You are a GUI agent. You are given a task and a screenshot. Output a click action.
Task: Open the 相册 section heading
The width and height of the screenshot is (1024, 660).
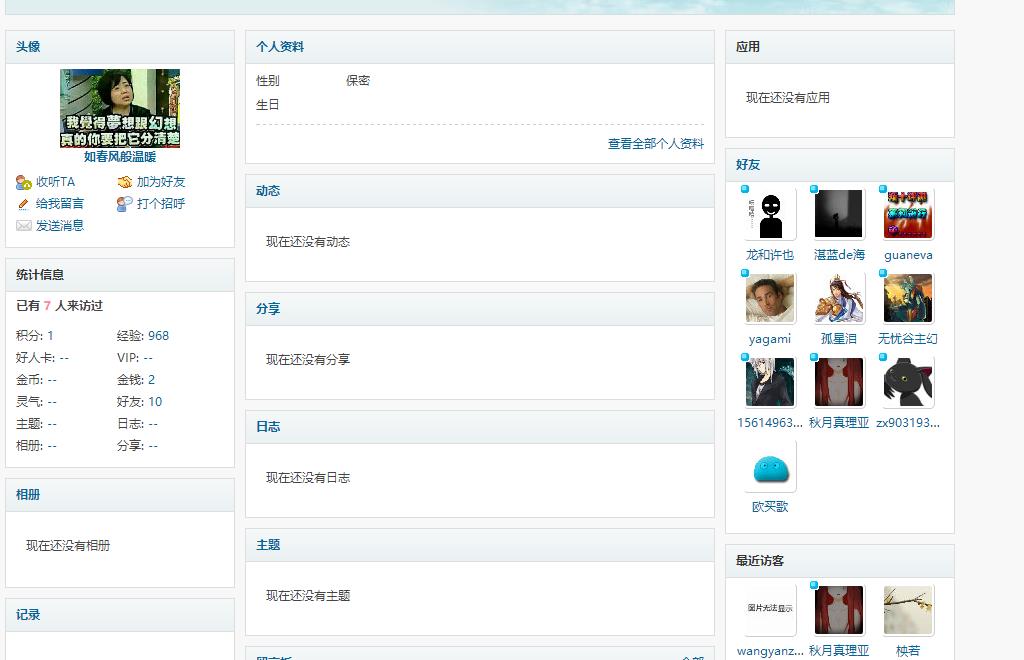pyautogui.click(x=28, y=495)
